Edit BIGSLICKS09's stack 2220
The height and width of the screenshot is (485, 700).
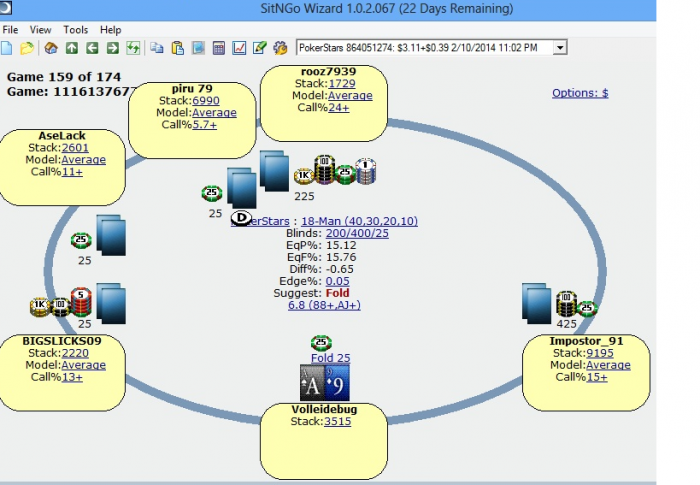tap(75, 353)
